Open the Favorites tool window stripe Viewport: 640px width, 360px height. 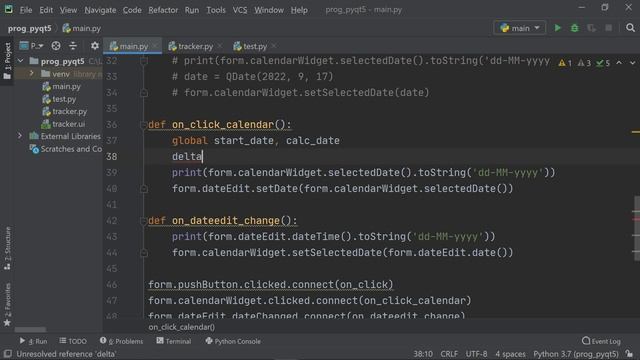point(7,304)
